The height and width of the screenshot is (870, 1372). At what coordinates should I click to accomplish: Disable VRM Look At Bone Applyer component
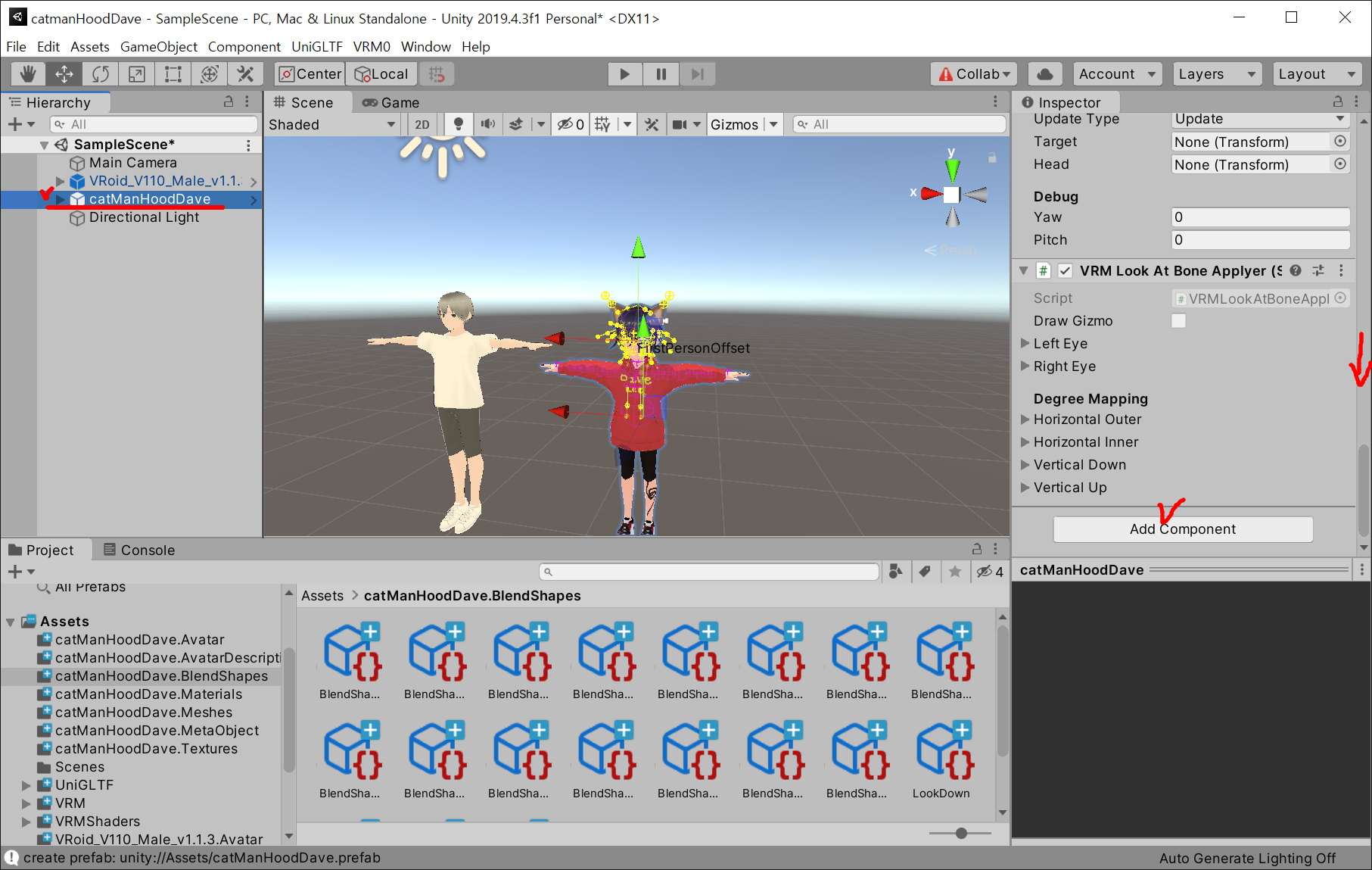click(x=1065, y=270)
